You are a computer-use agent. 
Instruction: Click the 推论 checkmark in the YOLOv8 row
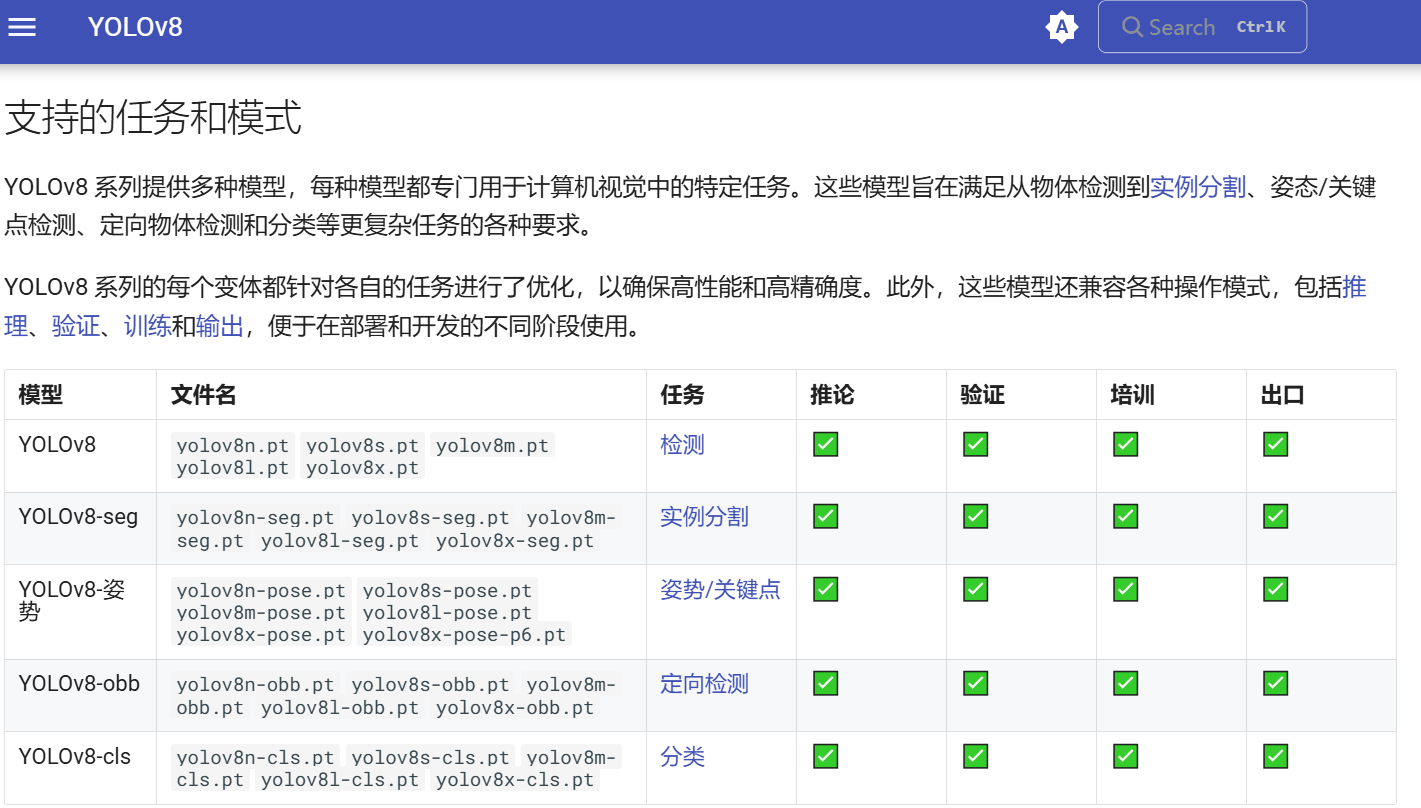pos(825,444)
